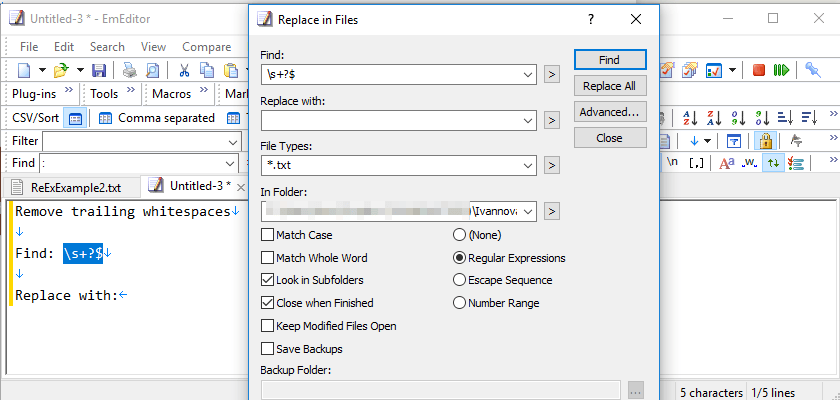840x400 pixels.
Task: Uncheck Close when Finished
Action: [x=267, y=303]
